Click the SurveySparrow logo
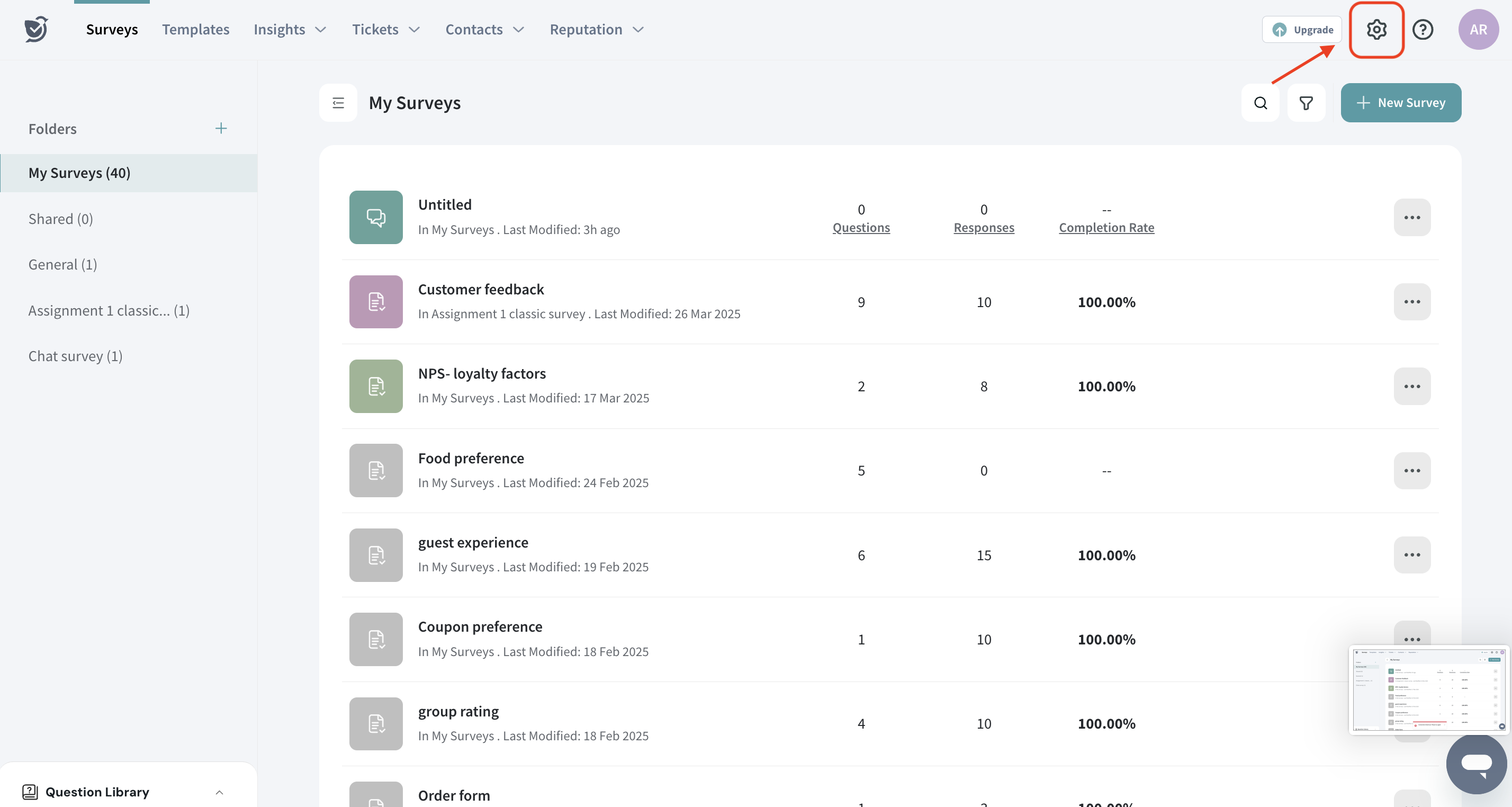Viewport: 1512px width, 807px height. pos(37,29)
